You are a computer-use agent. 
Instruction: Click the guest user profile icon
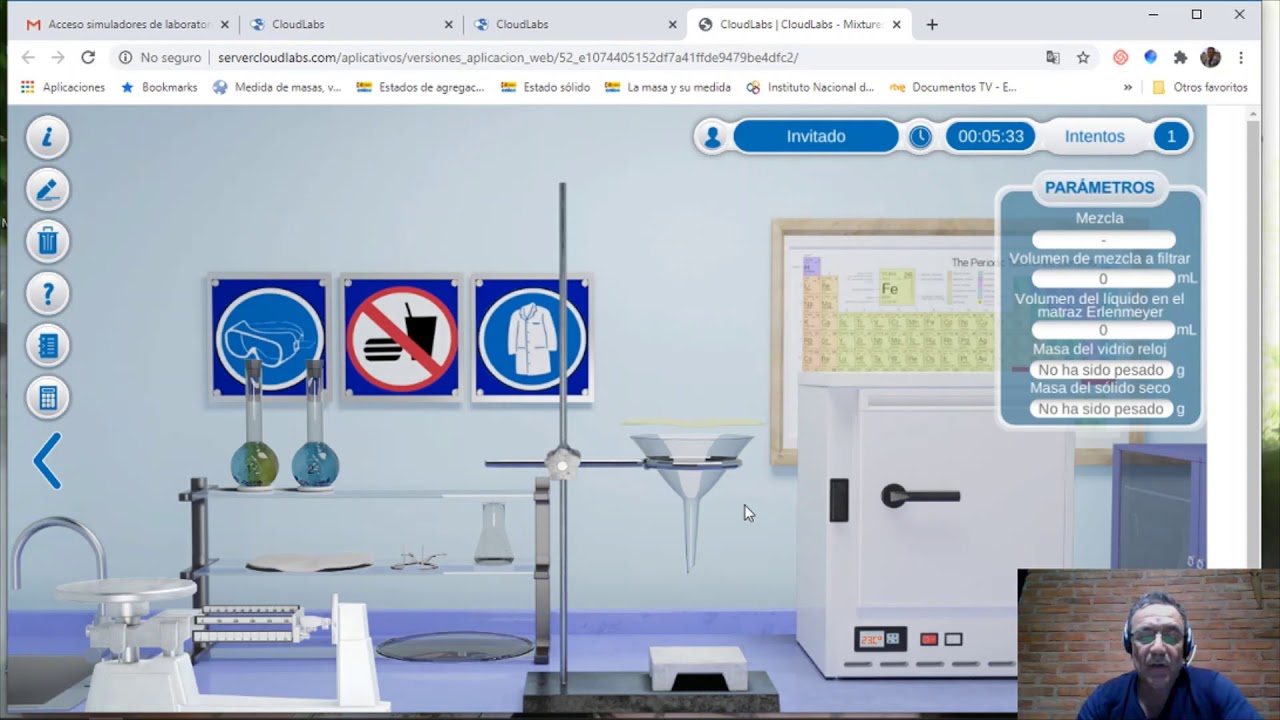[712, 137]
